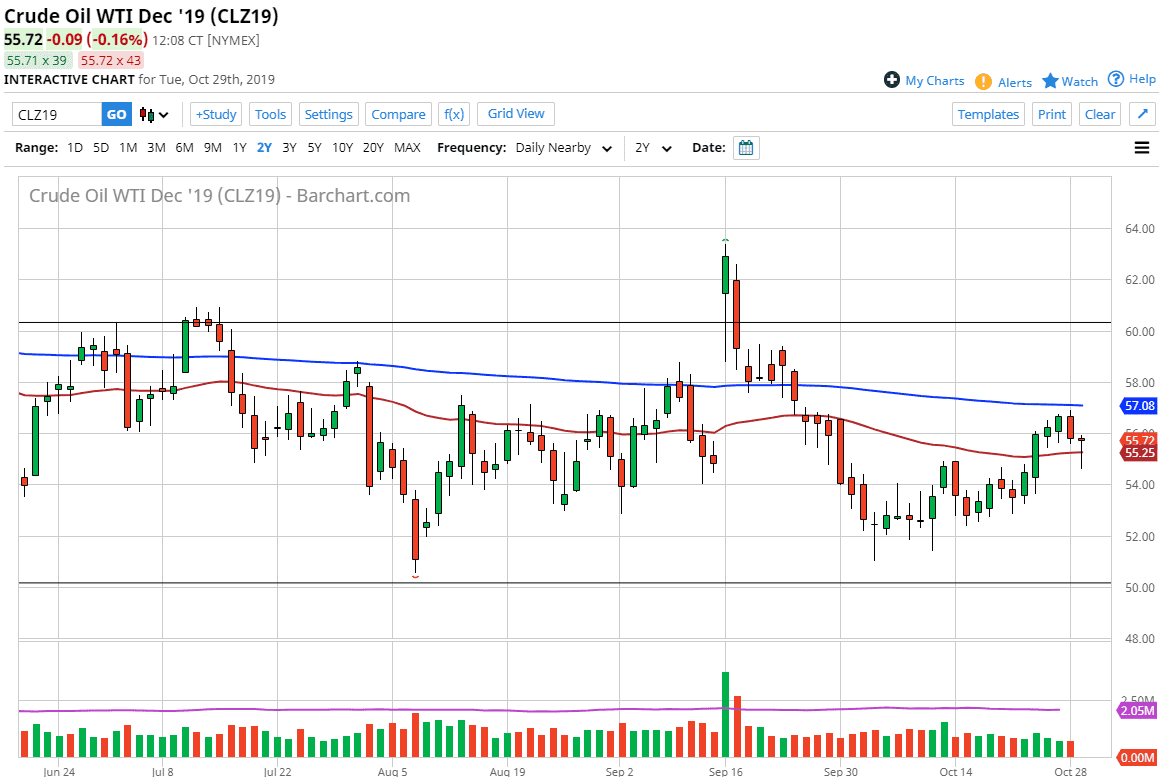
Task: Select the 1Y range option
Action: [239, 148]
